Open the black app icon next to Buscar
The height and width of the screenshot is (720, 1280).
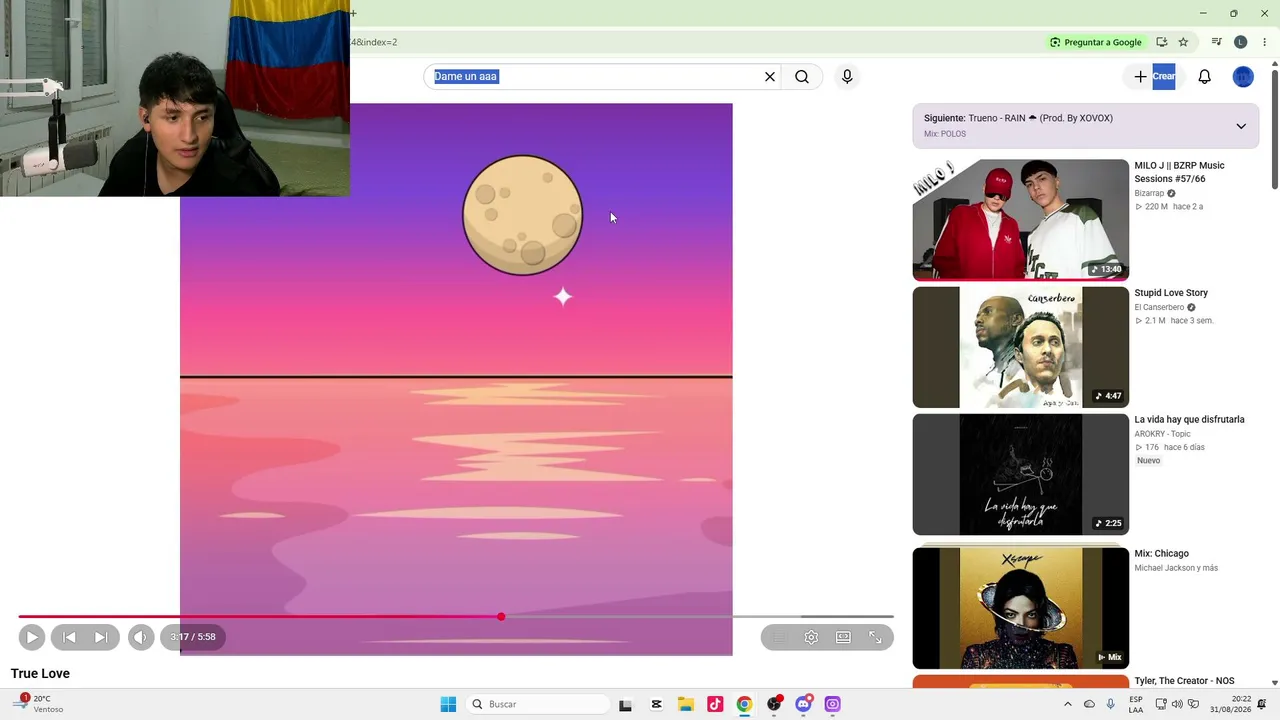coord(625,704)
